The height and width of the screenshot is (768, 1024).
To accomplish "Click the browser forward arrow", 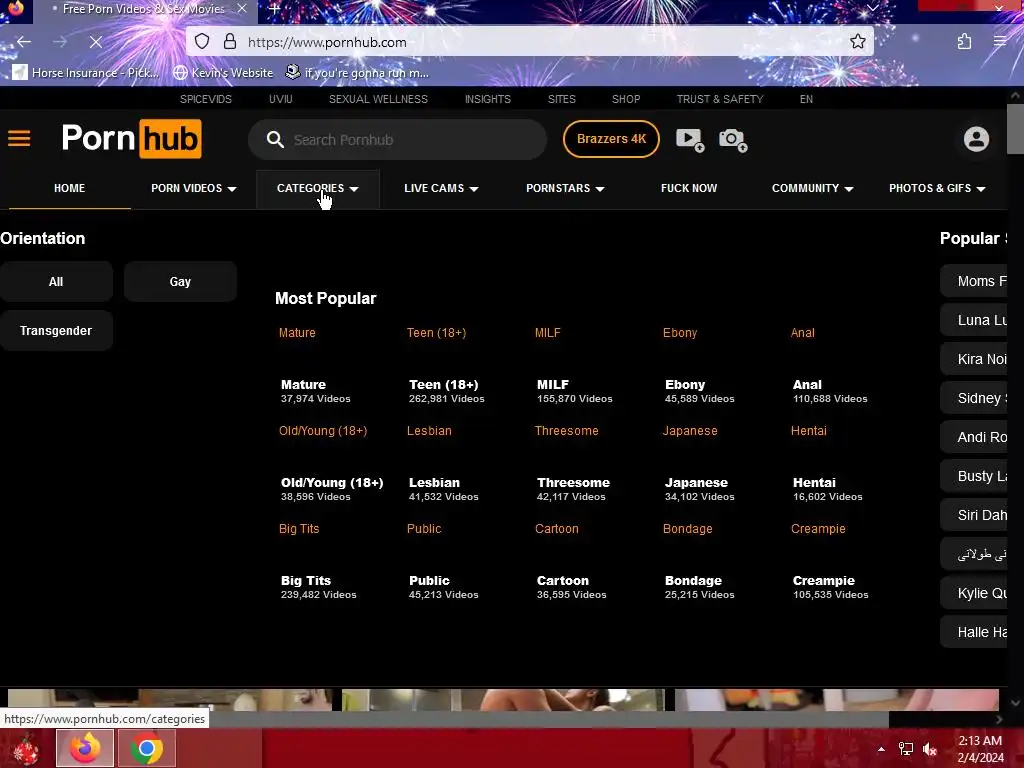I will pyautogui.click(x=59, y=42).
